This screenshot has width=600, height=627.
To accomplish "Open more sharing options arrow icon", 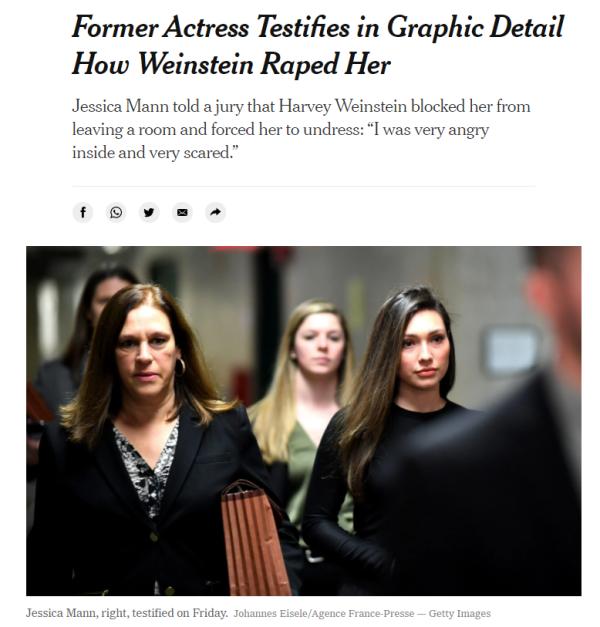I will pyautogui.click(x=216, y=212).
